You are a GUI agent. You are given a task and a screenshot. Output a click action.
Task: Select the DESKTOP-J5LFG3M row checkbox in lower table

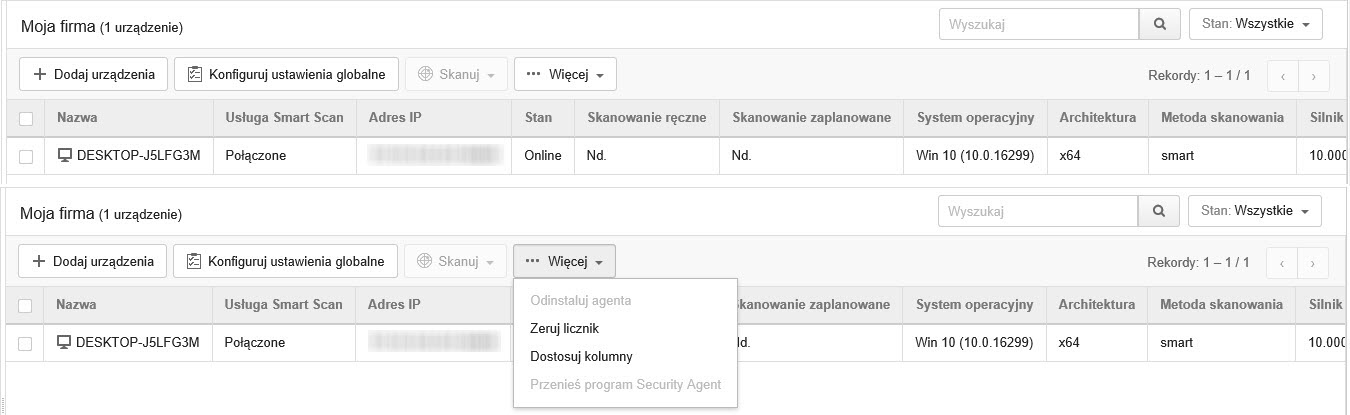[26, 343]
